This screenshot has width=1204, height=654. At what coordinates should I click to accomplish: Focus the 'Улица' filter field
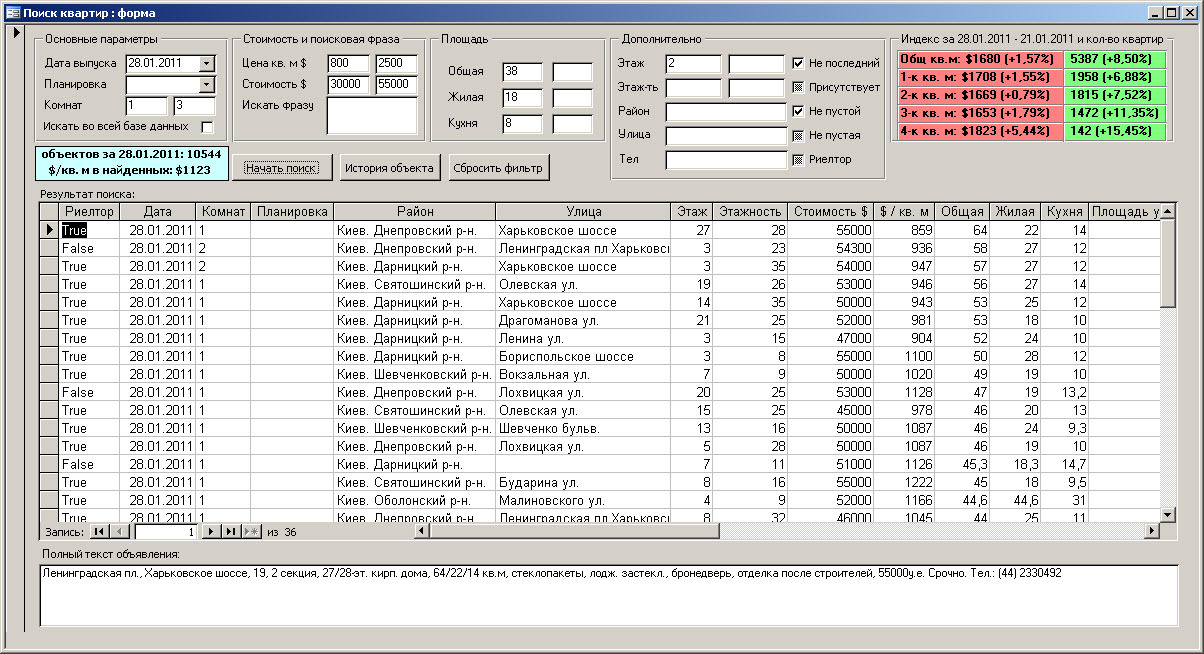tap(726, 136)
